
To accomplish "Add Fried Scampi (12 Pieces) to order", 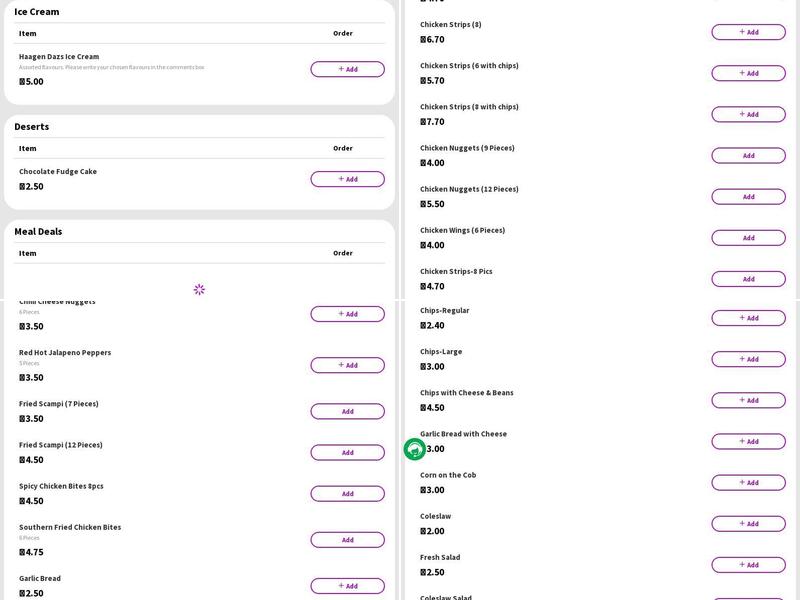I will tap(347, 452).
